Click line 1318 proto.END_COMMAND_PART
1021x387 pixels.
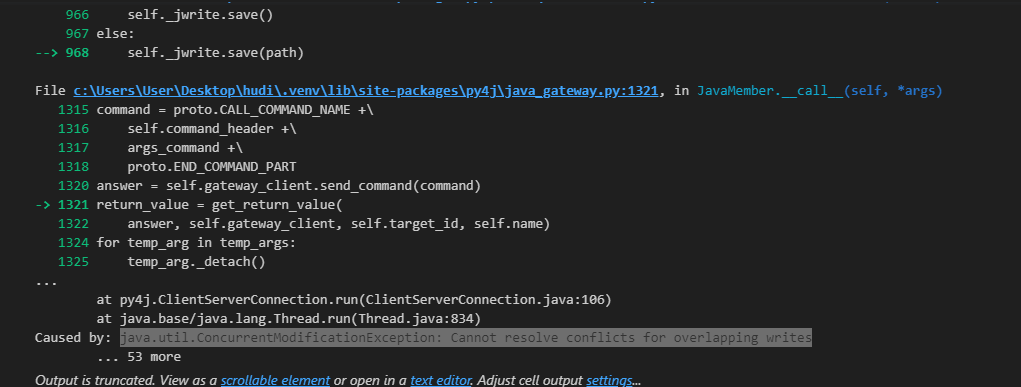pos(212,167)
